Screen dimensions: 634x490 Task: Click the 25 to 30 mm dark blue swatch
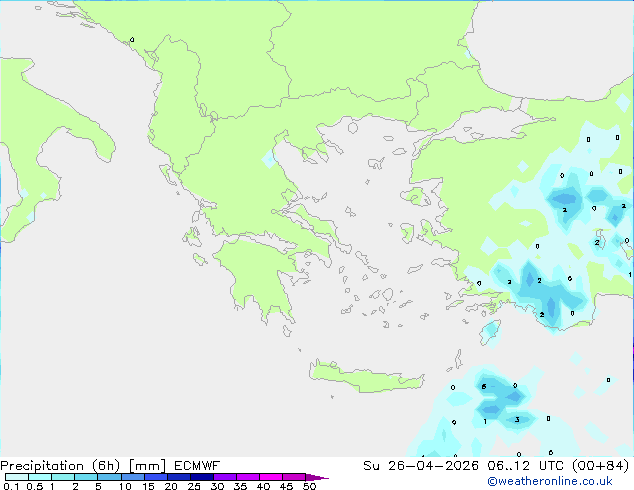(202, 477)
